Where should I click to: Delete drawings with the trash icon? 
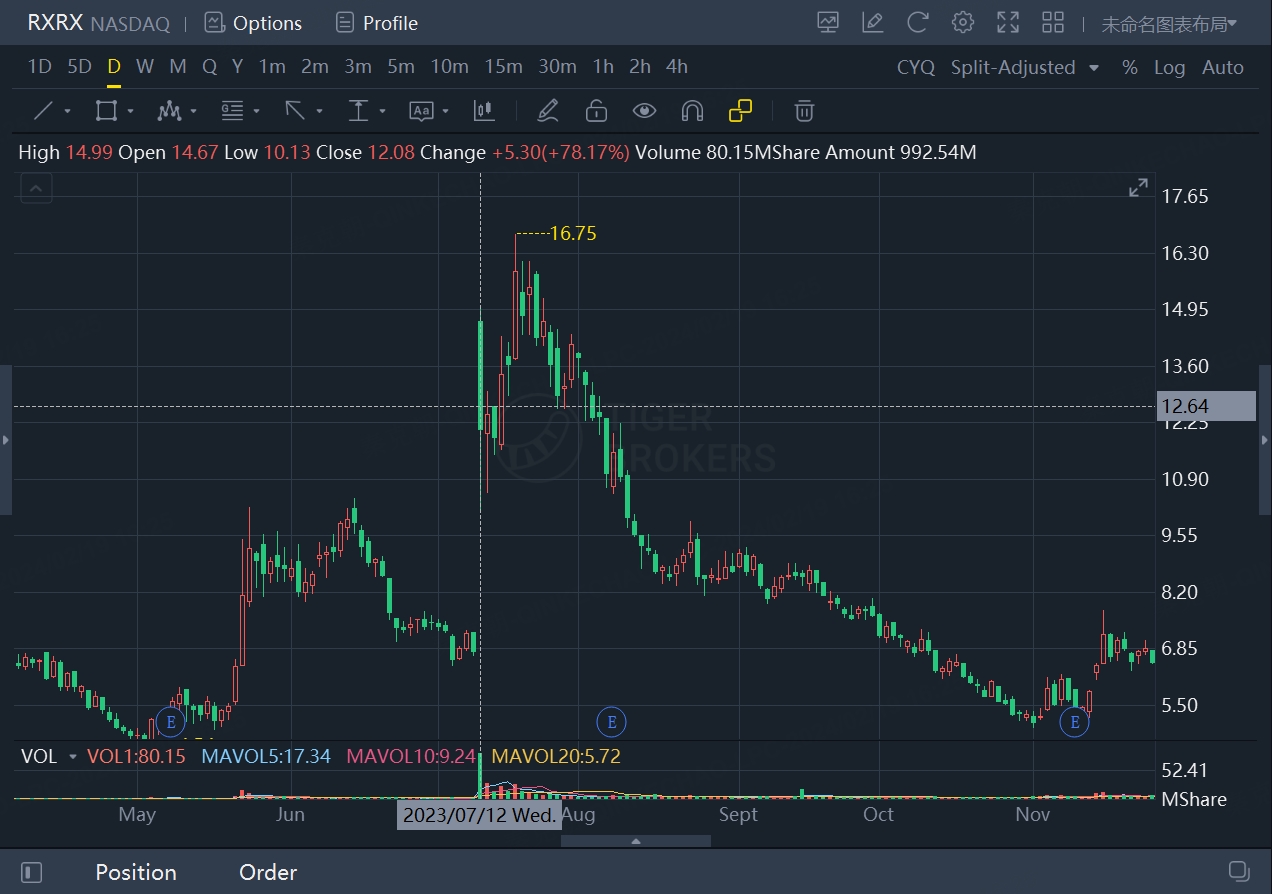click(804, 111)
